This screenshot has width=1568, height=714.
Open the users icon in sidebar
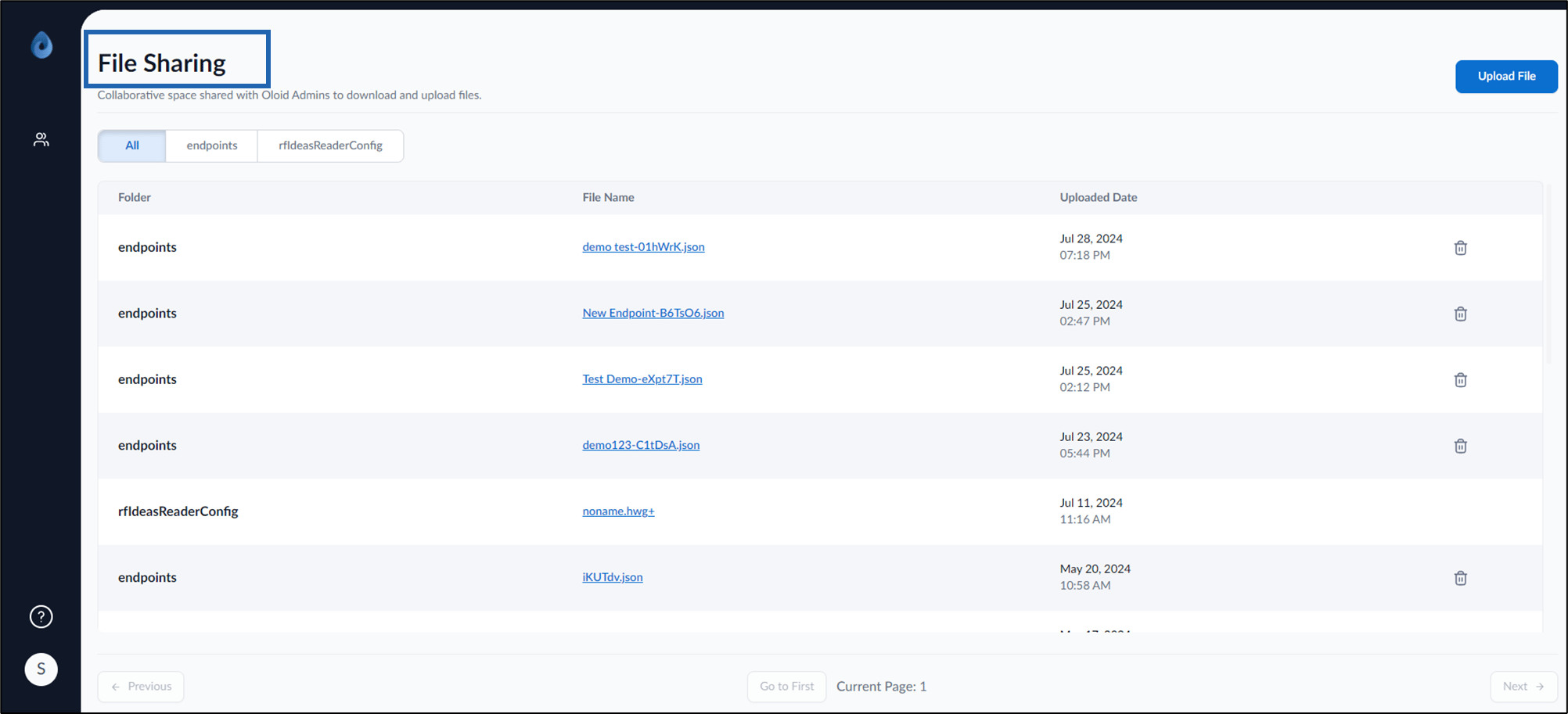pyautogui.click(x=41, y=139)
